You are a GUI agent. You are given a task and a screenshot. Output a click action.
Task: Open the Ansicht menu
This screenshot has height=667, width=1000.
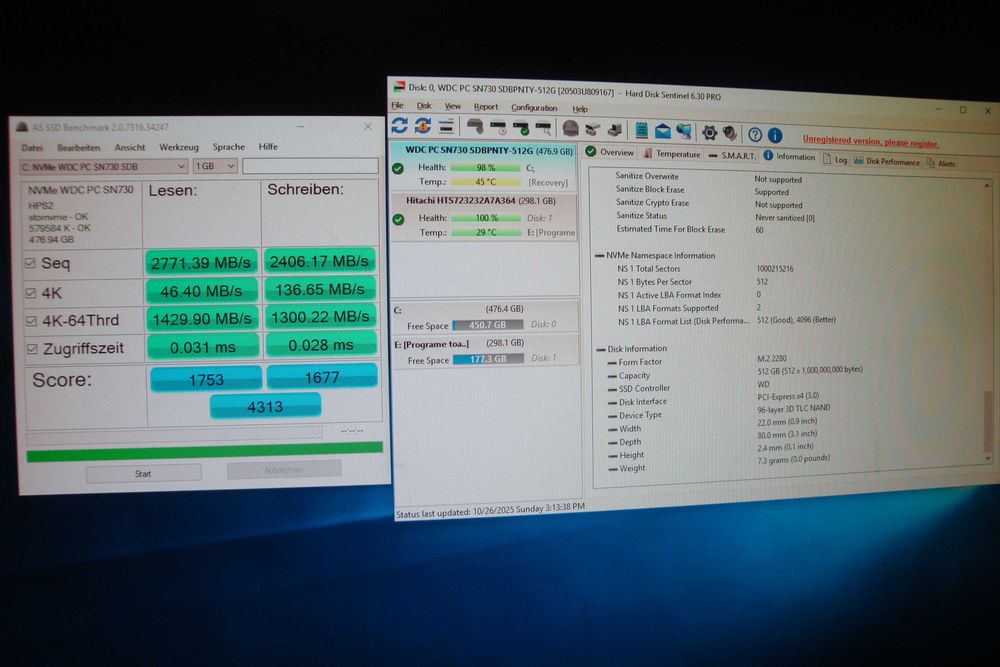(x=129, y=147)
